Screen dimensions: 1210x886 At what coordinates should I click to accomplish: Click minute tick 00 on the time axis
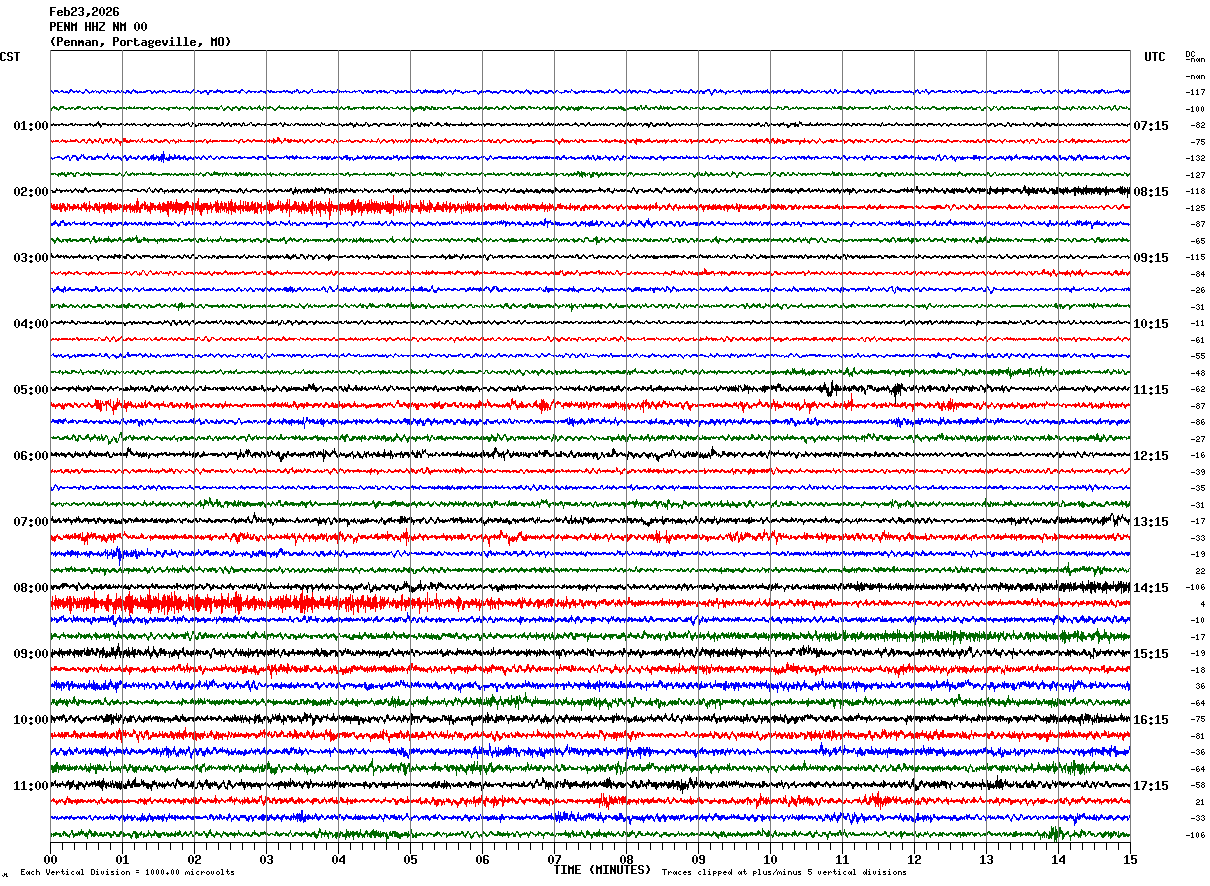50,859
